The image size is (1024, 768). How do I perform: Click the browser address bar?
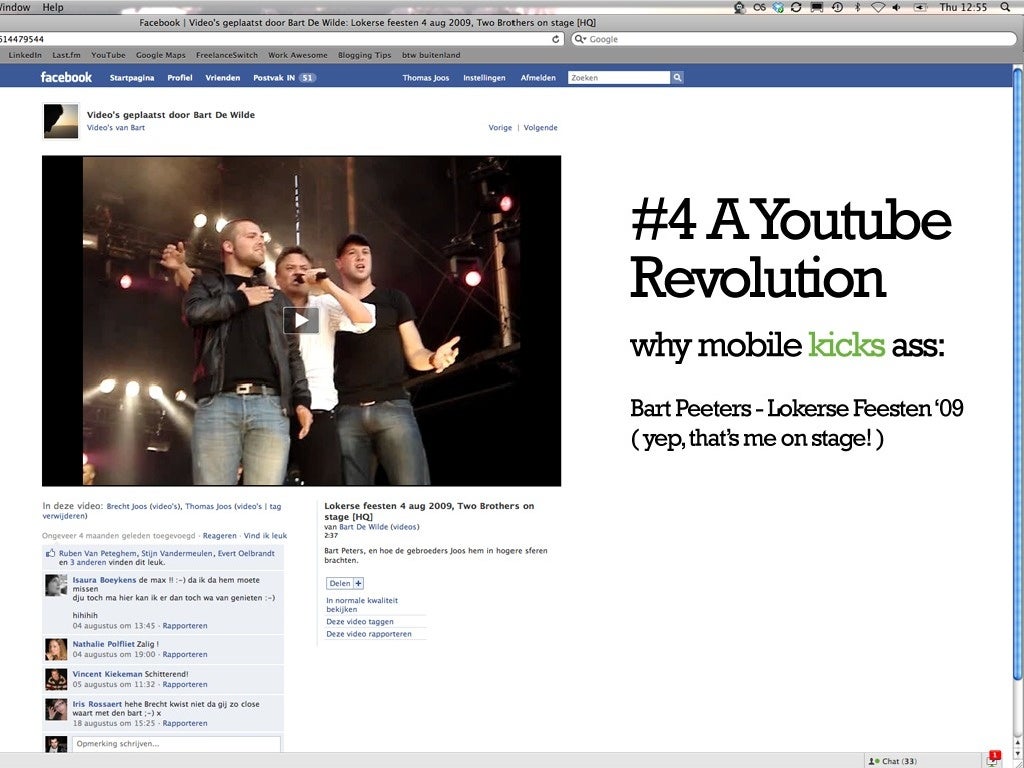[x=281, y=39]
